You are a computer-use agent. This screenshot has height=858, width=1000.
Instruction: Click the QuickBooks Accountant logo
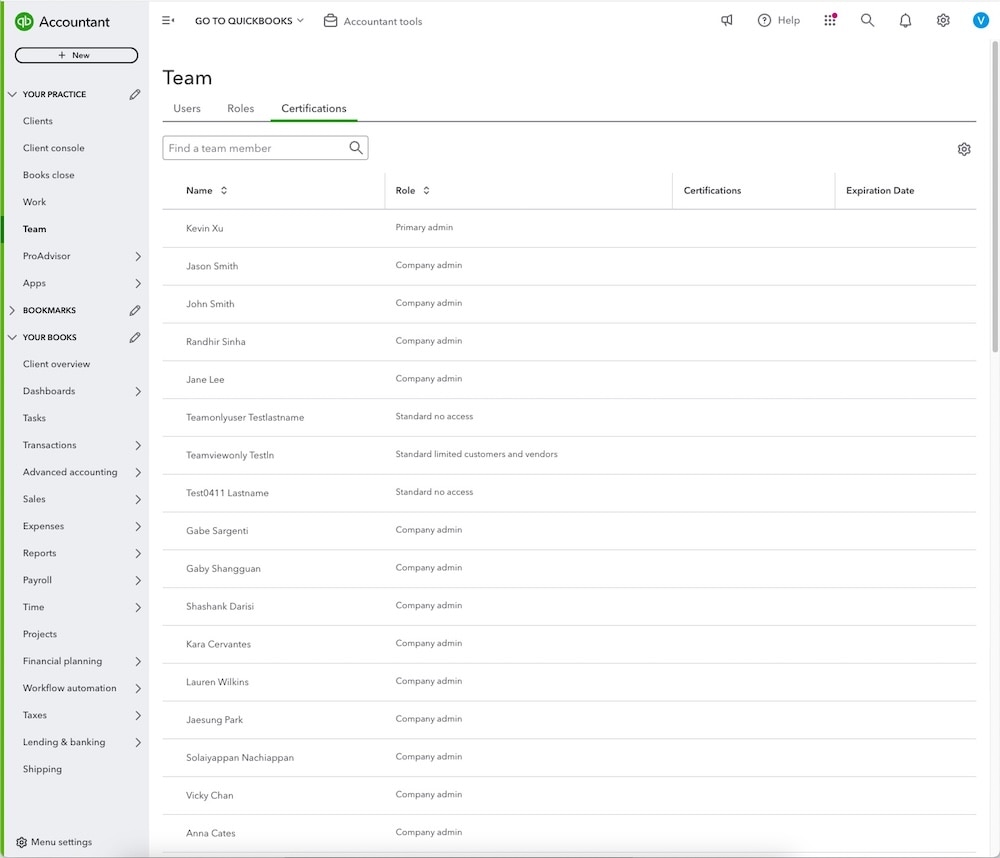[x=63, y=21]
